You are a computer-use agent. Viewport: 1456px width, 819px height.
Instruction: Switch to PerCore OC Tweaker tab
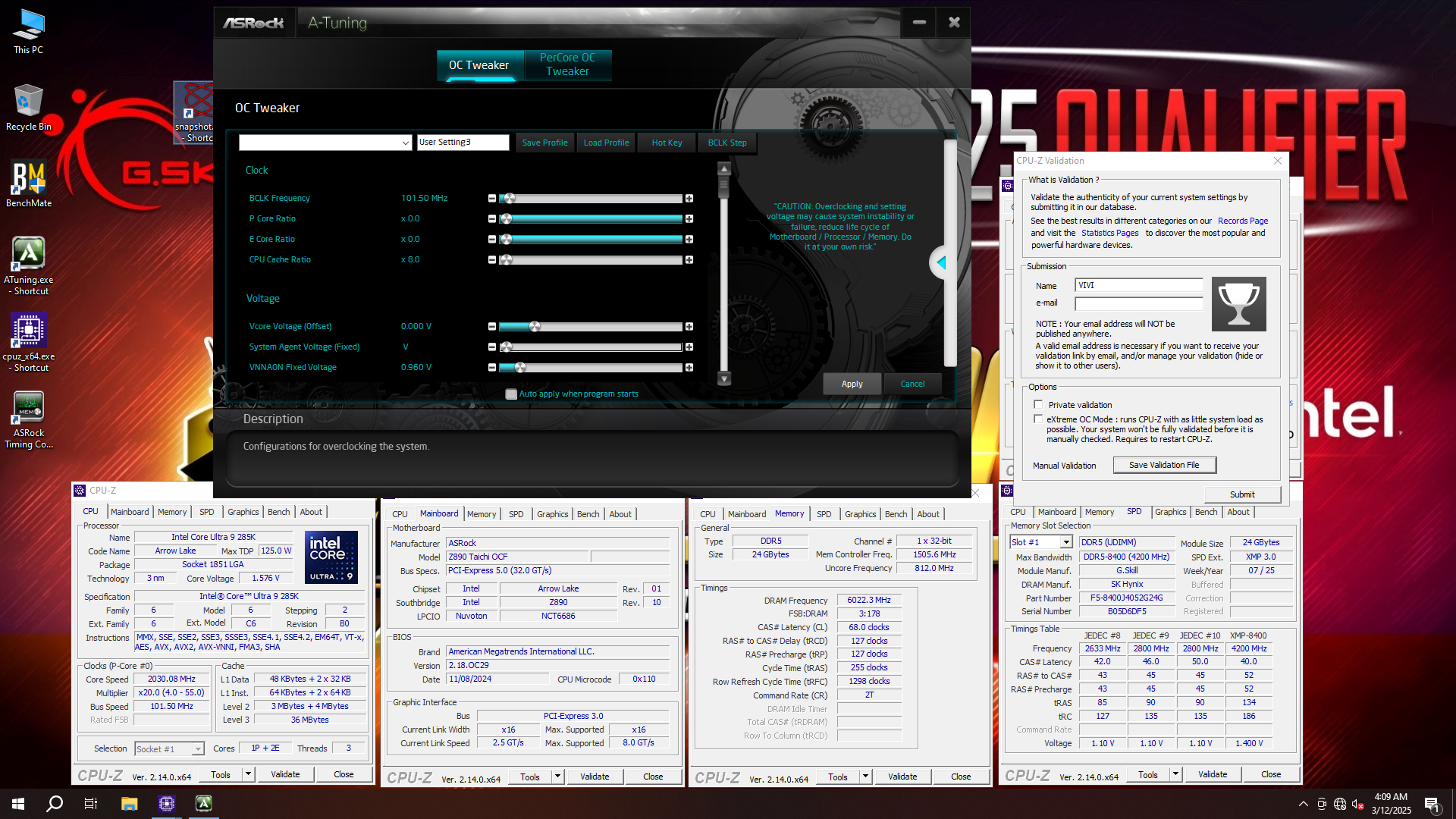pos(567,64)
